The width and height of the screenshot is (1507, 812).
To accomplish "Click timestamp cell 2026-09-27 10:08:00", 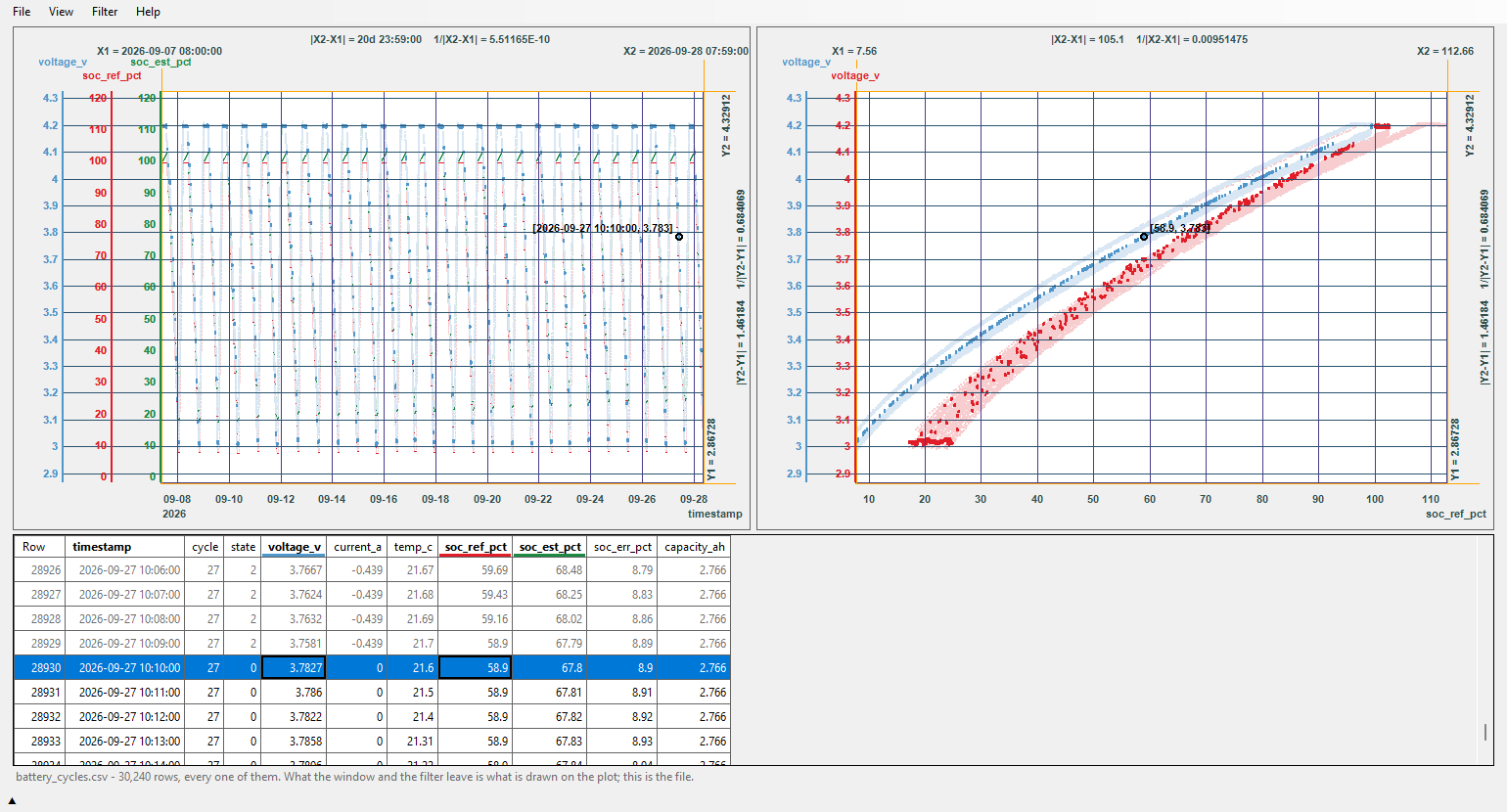I will pos(124,618).
